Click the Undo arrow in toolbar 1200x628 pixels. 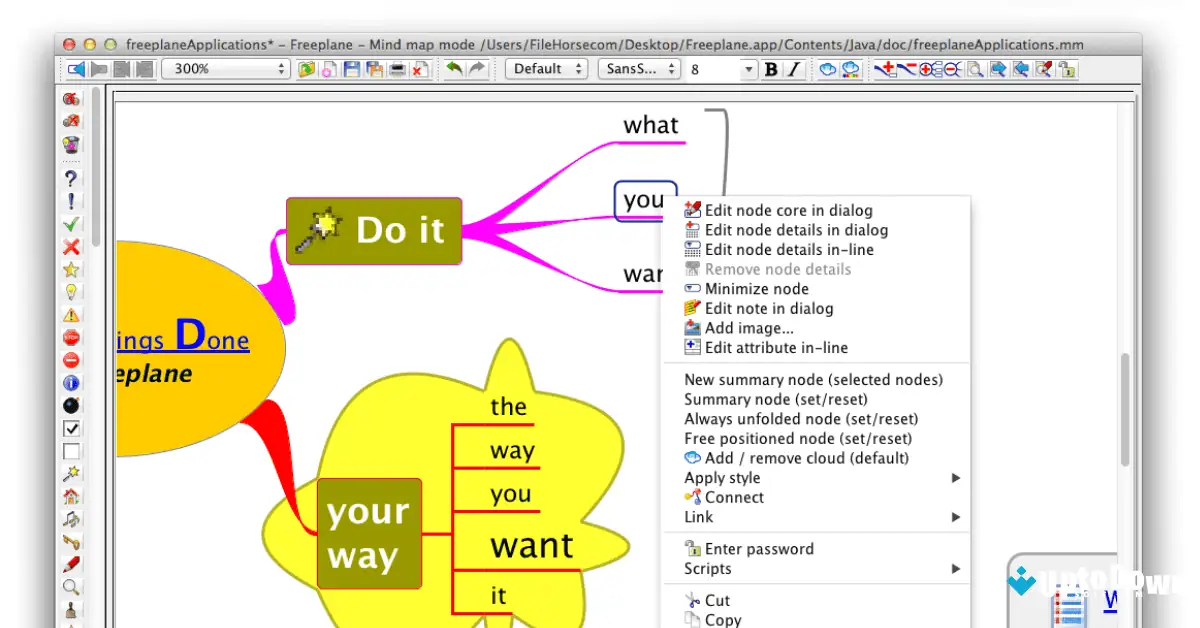coord(455,69)
